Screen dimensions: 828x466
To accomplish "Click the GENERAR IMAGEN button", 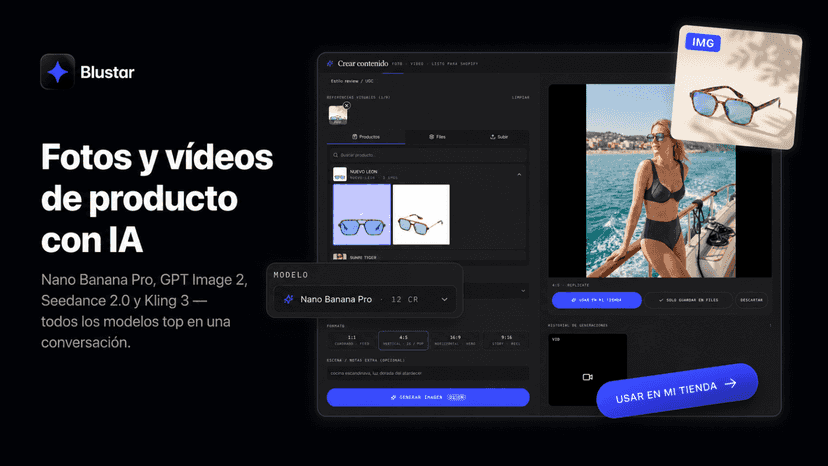I will [x=428, y=397].
